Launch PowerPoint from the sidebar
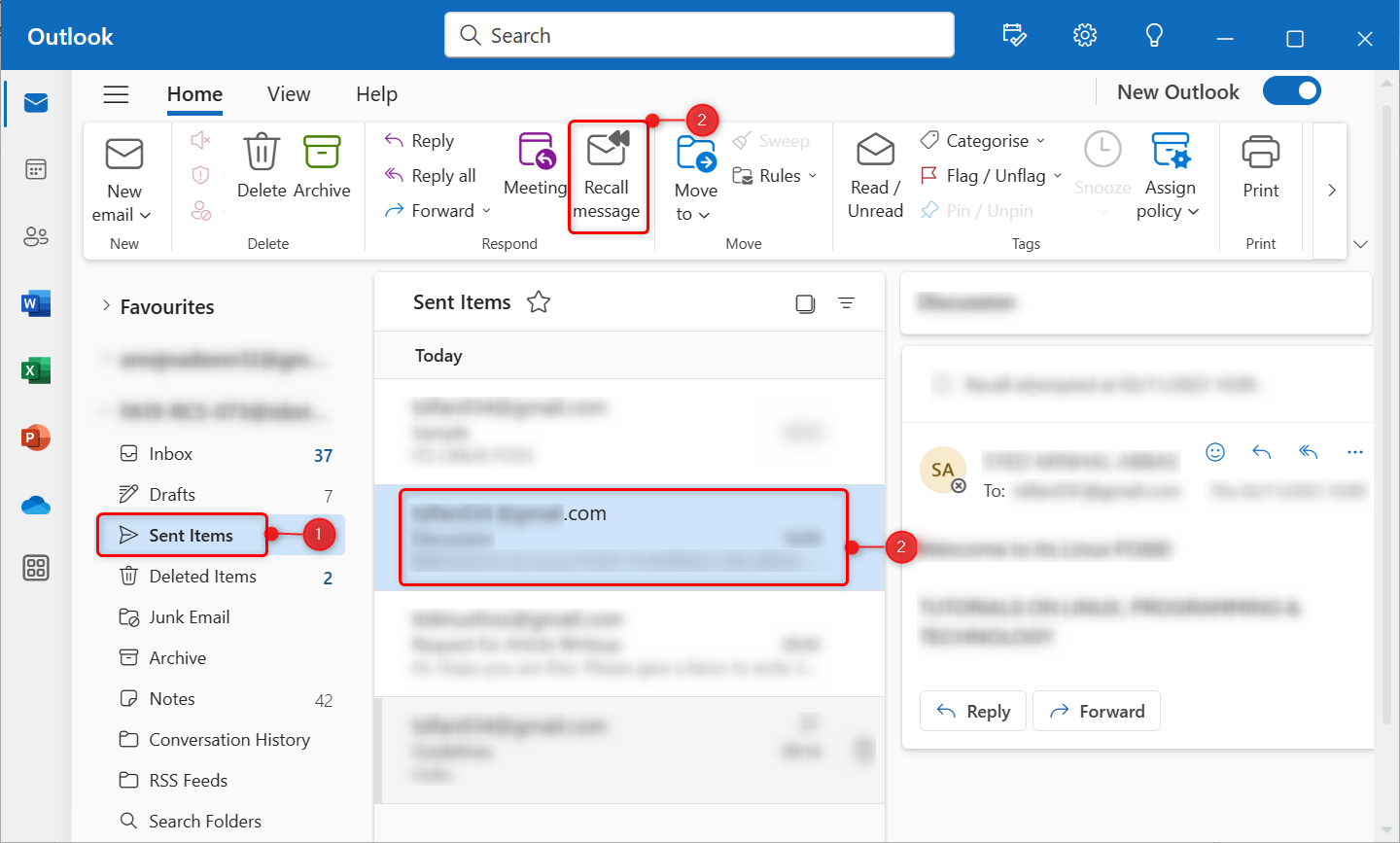Viewport: 1400px width, 843px height. tap(36, 438)
